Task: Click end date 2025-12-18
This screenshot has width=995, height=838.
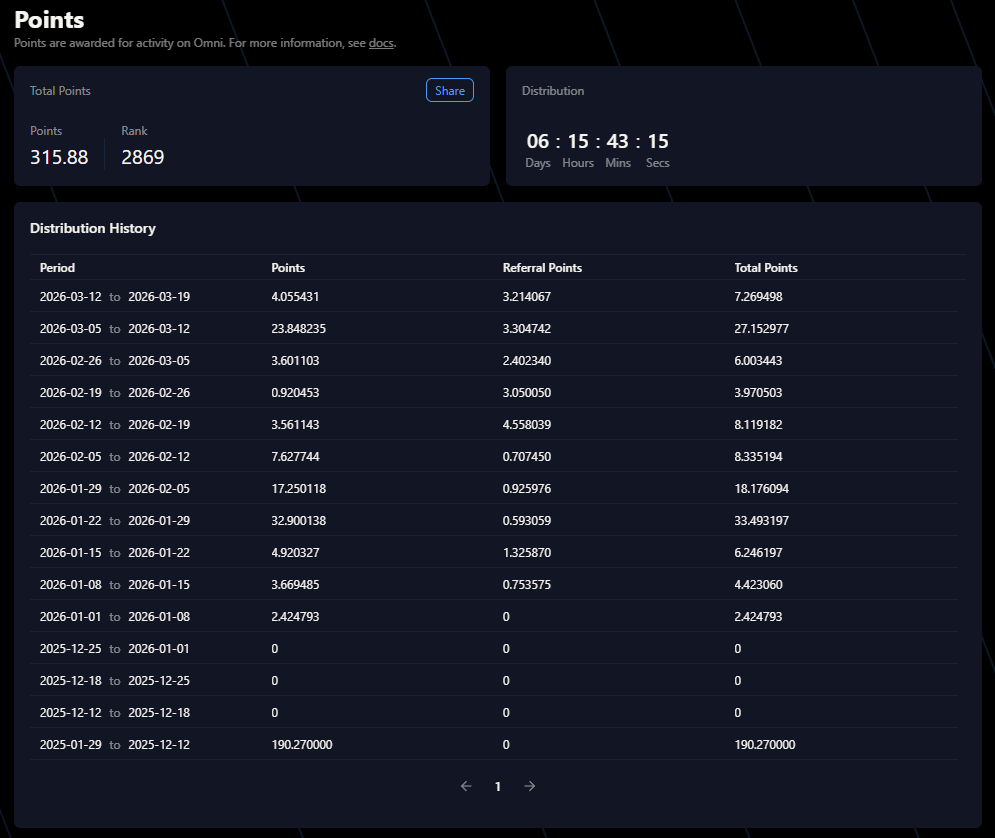Action: point(159,712)
